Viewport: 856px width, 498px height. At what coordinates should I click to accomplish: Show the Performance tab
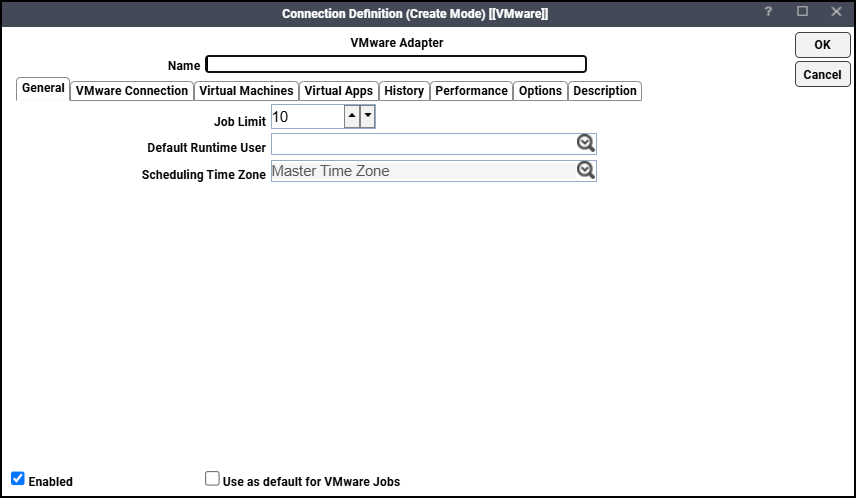(471, 91)
